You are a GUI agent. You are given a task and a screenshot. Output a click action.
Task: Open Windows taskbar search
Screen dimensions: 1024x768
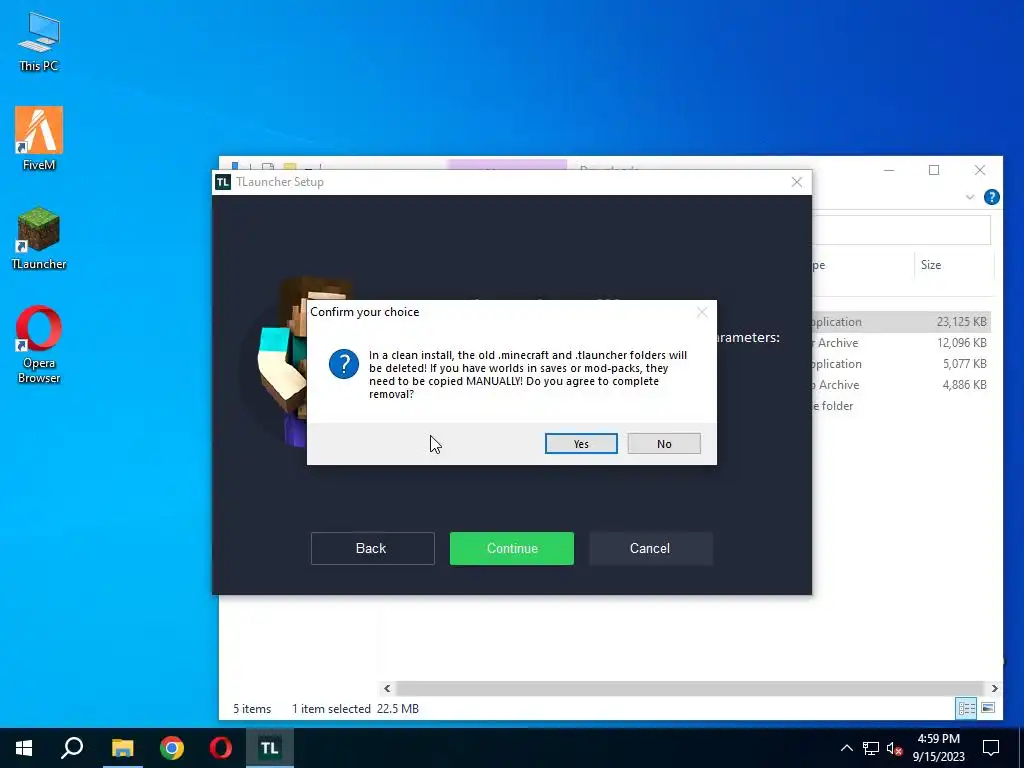(x=72, y=748)
